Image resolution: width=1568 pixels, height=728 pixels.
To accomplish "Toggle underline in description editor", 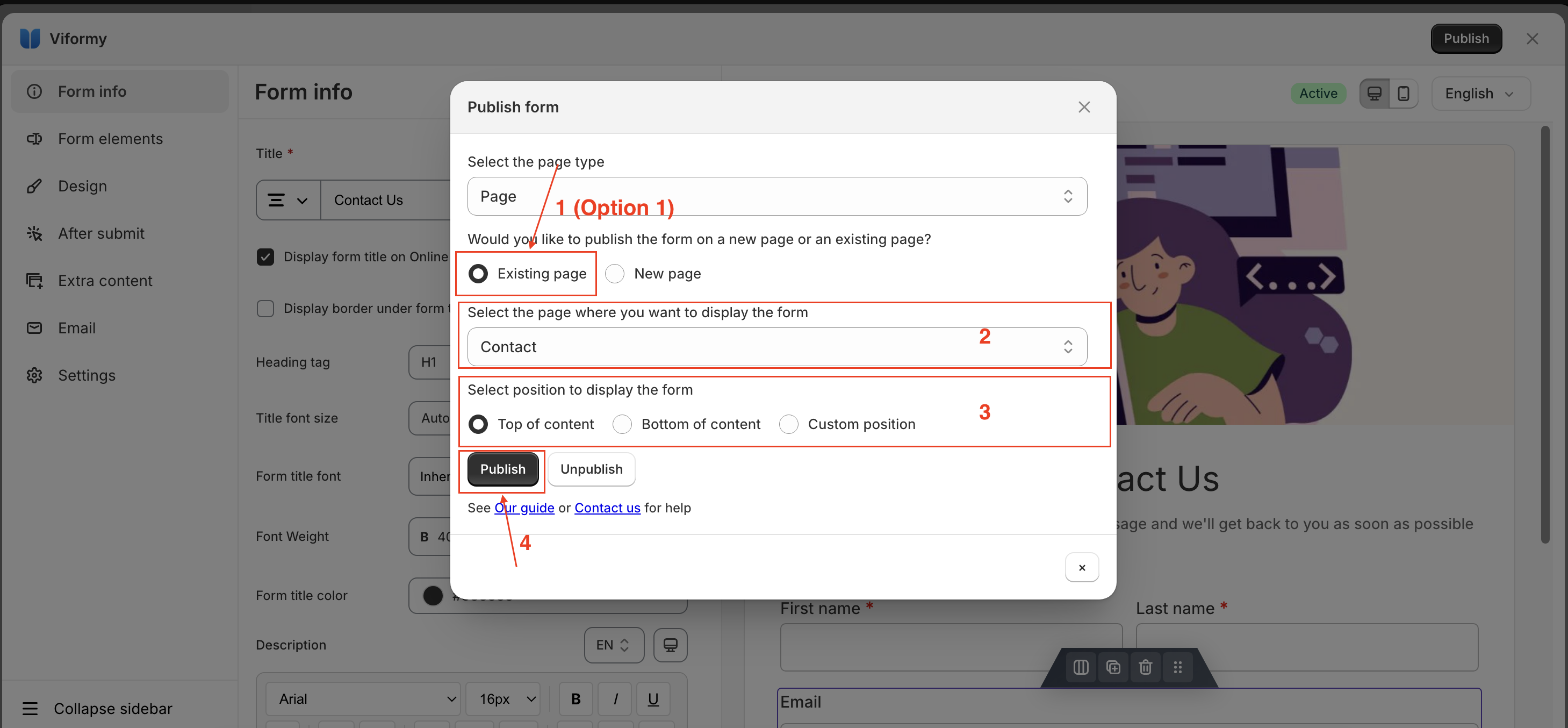I will click(x=653, y=699).
